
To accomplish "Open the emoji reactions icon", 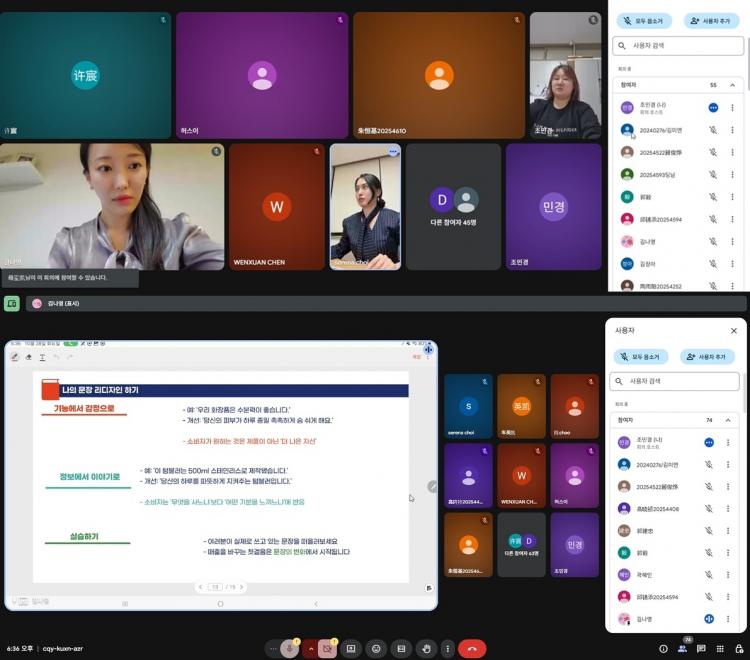I will pyautogui.click(x=376, y=648).
